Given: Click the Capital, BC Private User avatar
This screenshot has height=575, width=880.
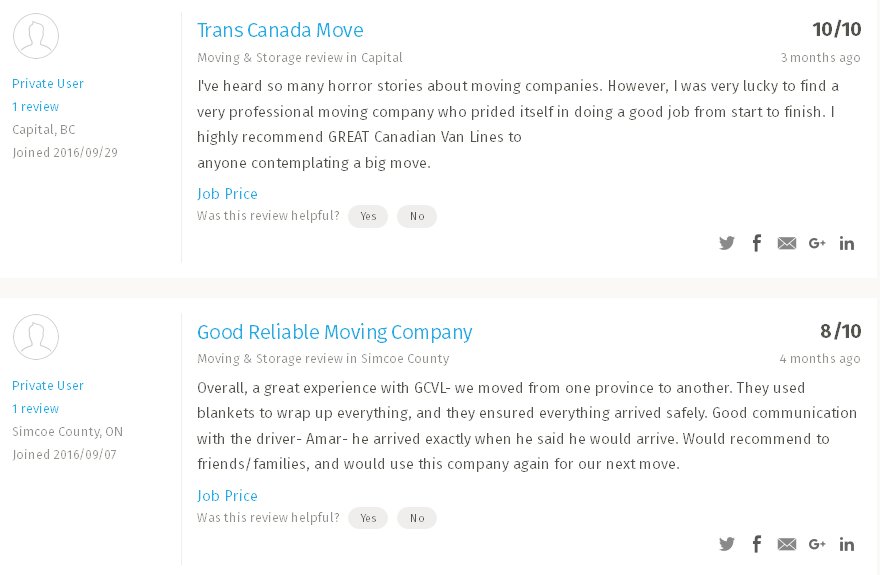Looking at the screenshot, I should (36, 36).
